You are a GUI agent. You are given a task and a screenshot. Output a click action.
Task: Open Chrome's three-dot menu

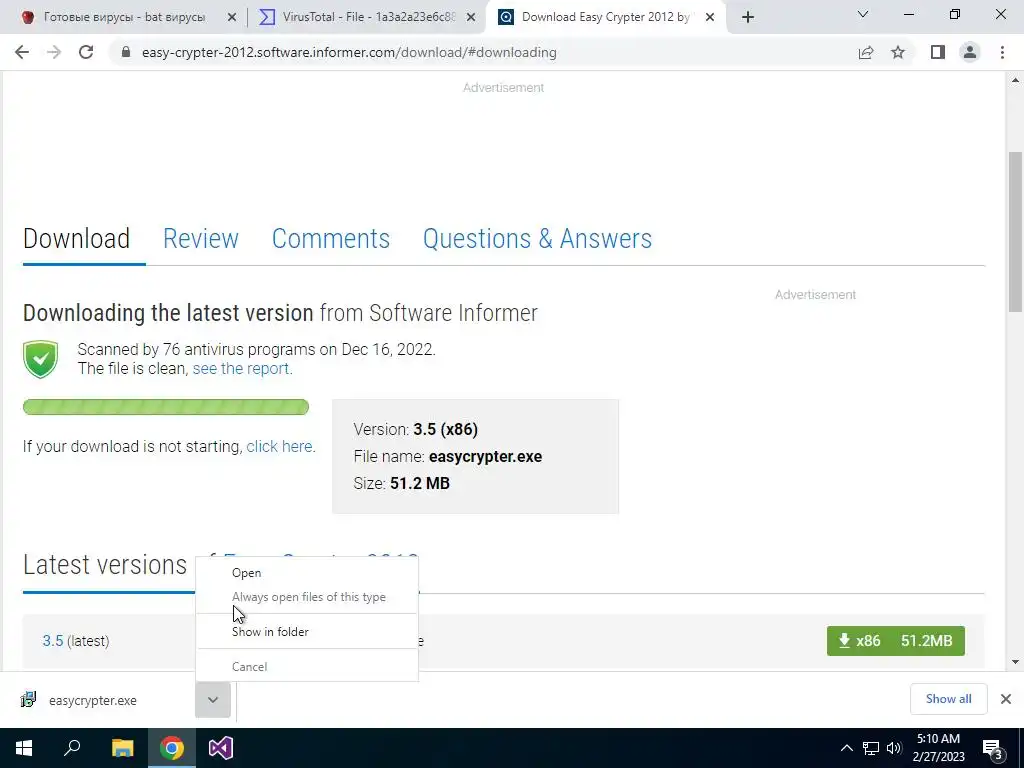point(1002,52)
